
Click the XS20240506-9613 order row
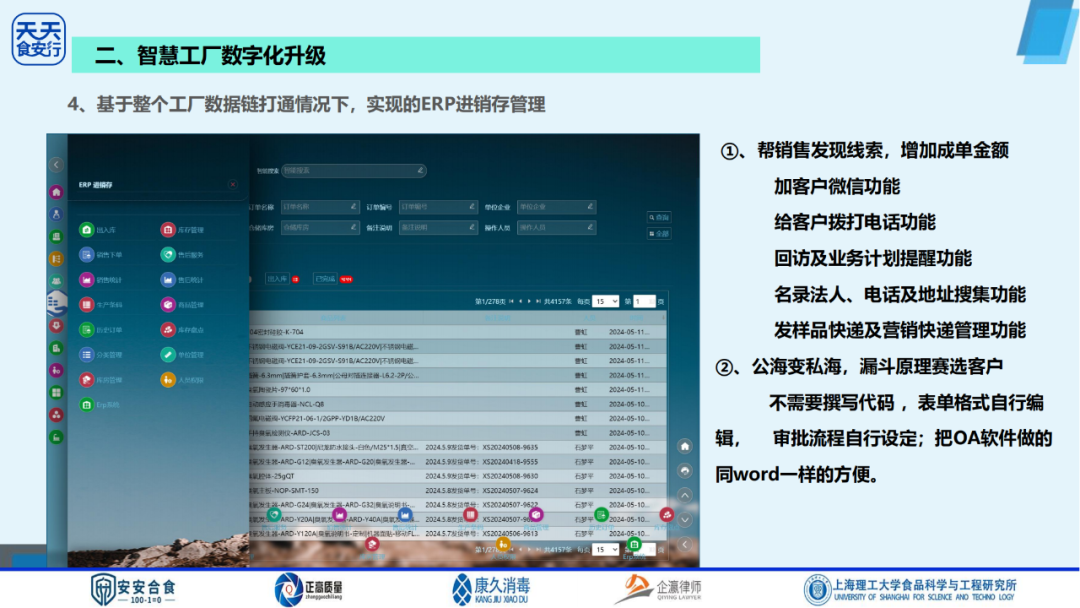(457, 534)
